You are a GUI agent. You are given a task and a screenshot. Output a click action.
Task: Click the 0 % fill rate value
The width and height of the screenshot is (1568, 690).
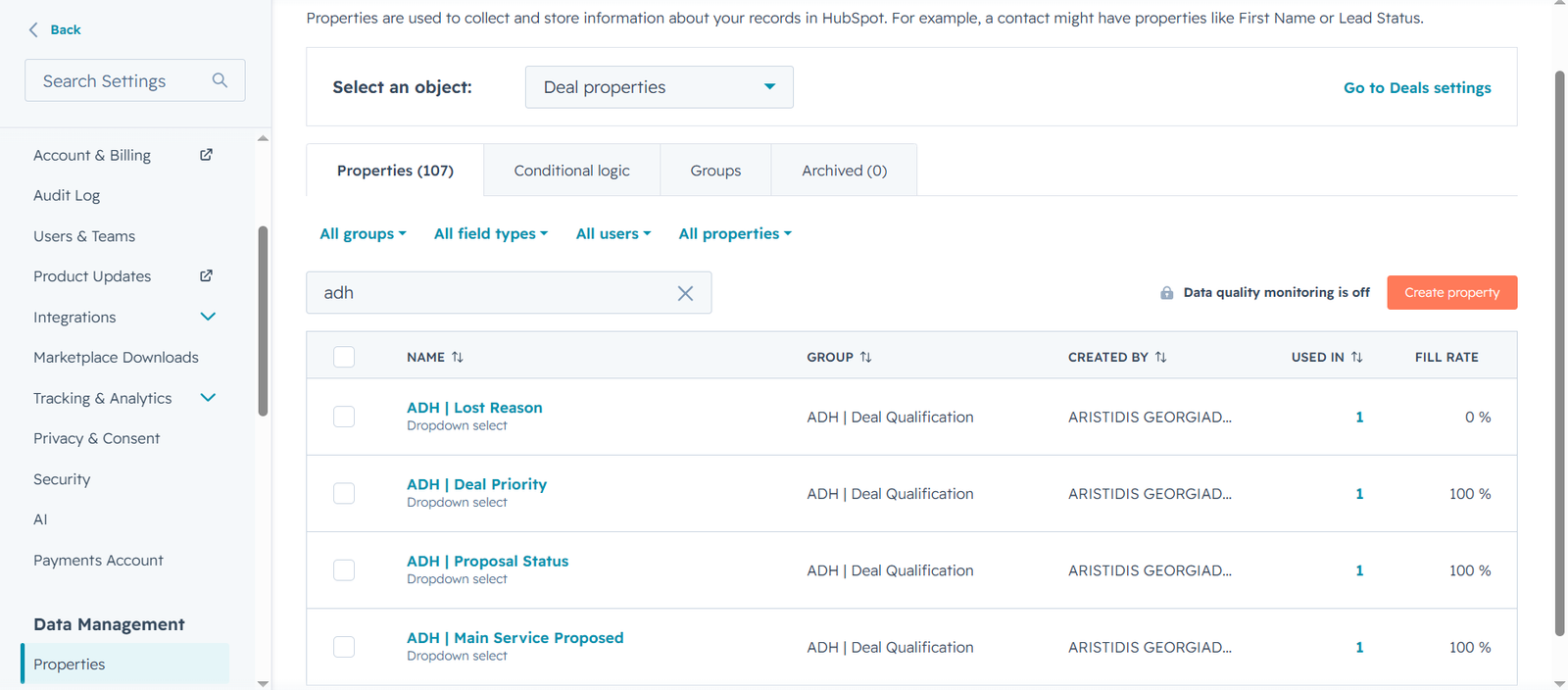click(1478, 417)
